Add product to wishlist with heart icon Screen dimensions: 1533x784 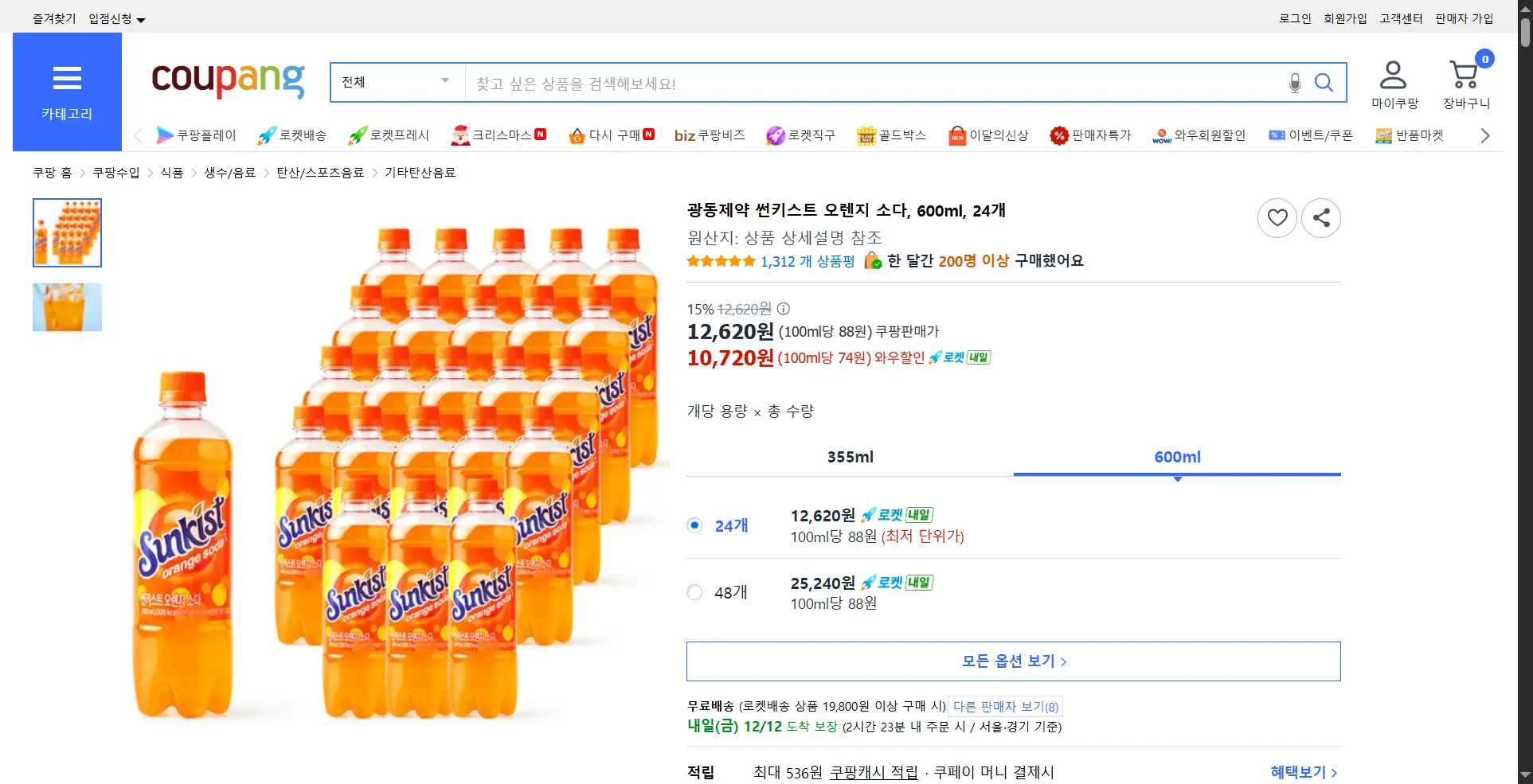[x=1277, y=217]
